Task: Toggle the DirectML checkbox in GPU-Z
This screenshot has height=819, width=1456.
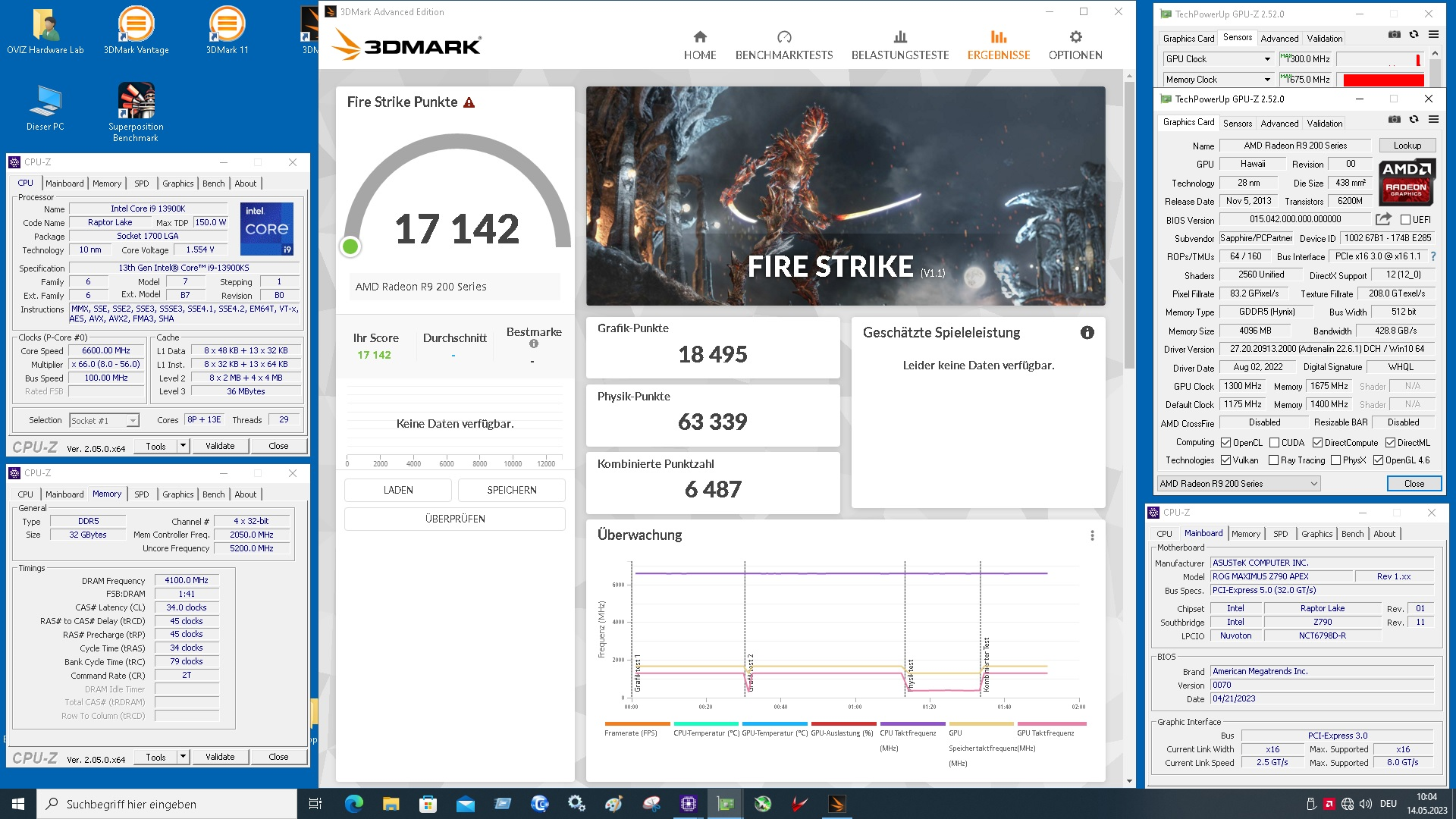Action: click(1390, 443)
